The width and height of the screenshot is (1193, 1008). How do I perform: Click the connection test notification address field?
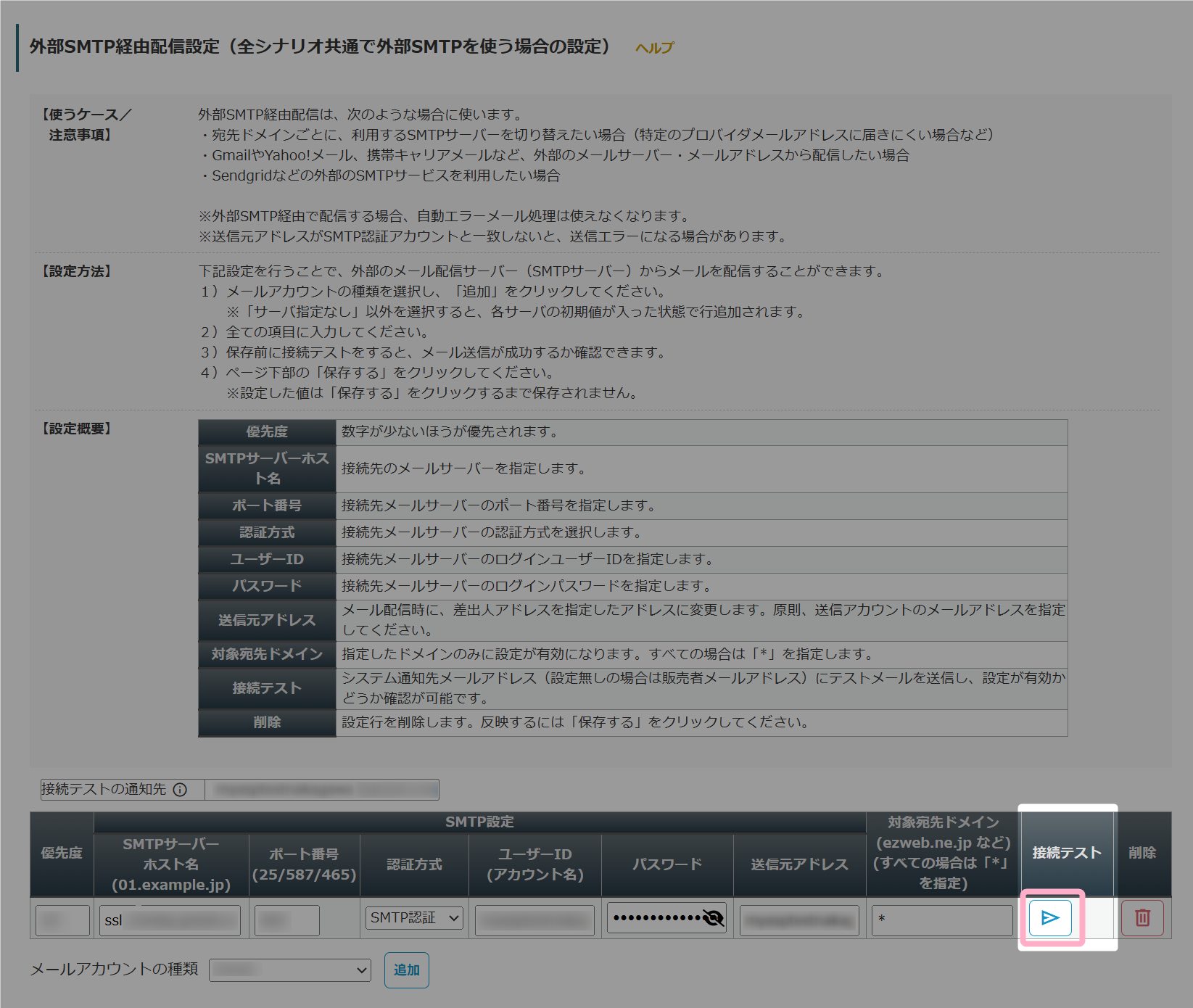(x=322, y=790)
